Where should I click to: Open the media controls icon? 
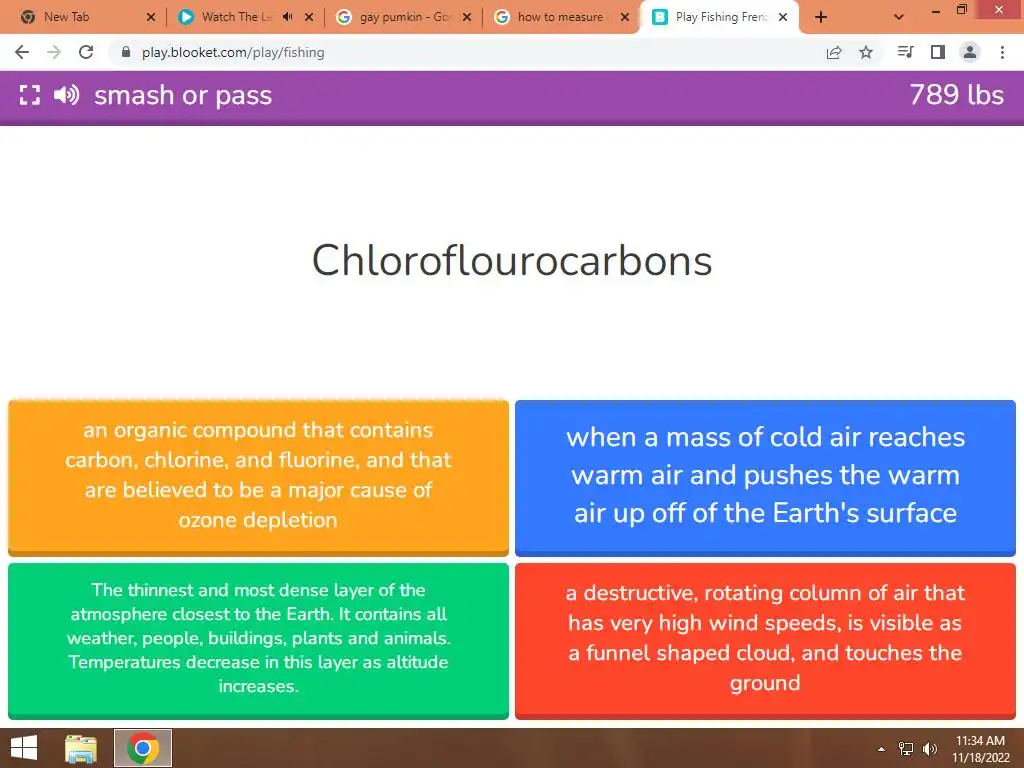(x=906, y=52)
